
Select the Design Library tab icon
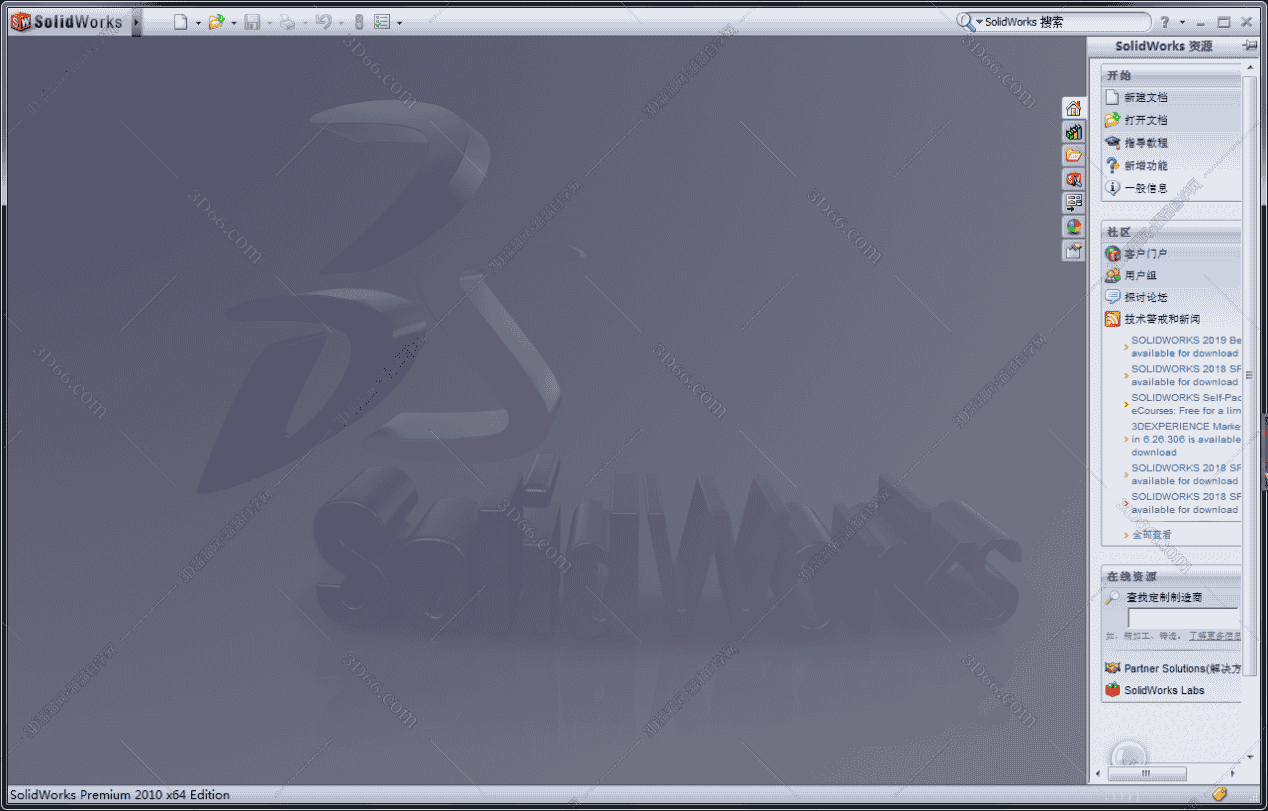click(x=1073, y=132)
